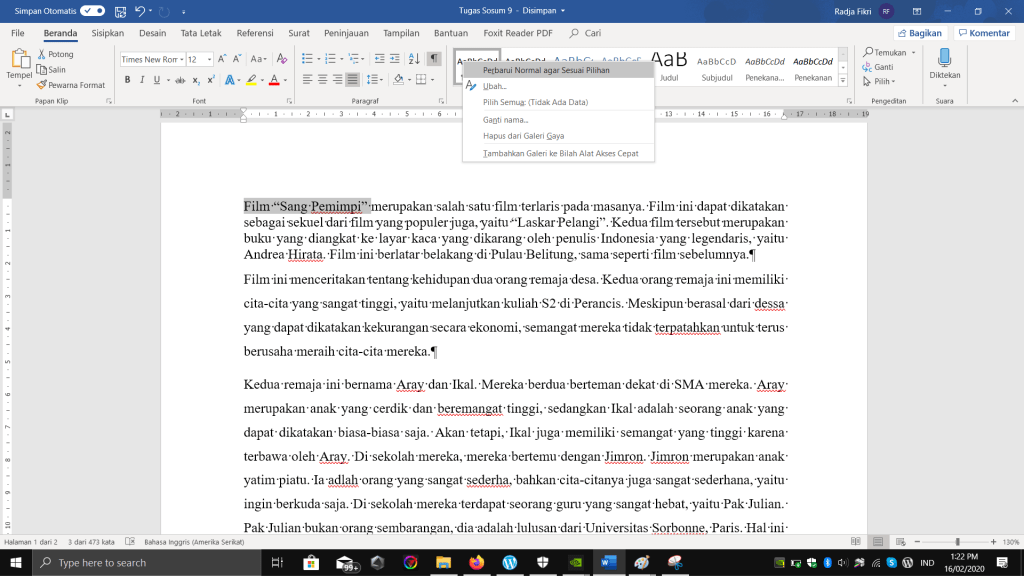
Task: Click the bulleted list icon
Action: click(x=309, y=59)
